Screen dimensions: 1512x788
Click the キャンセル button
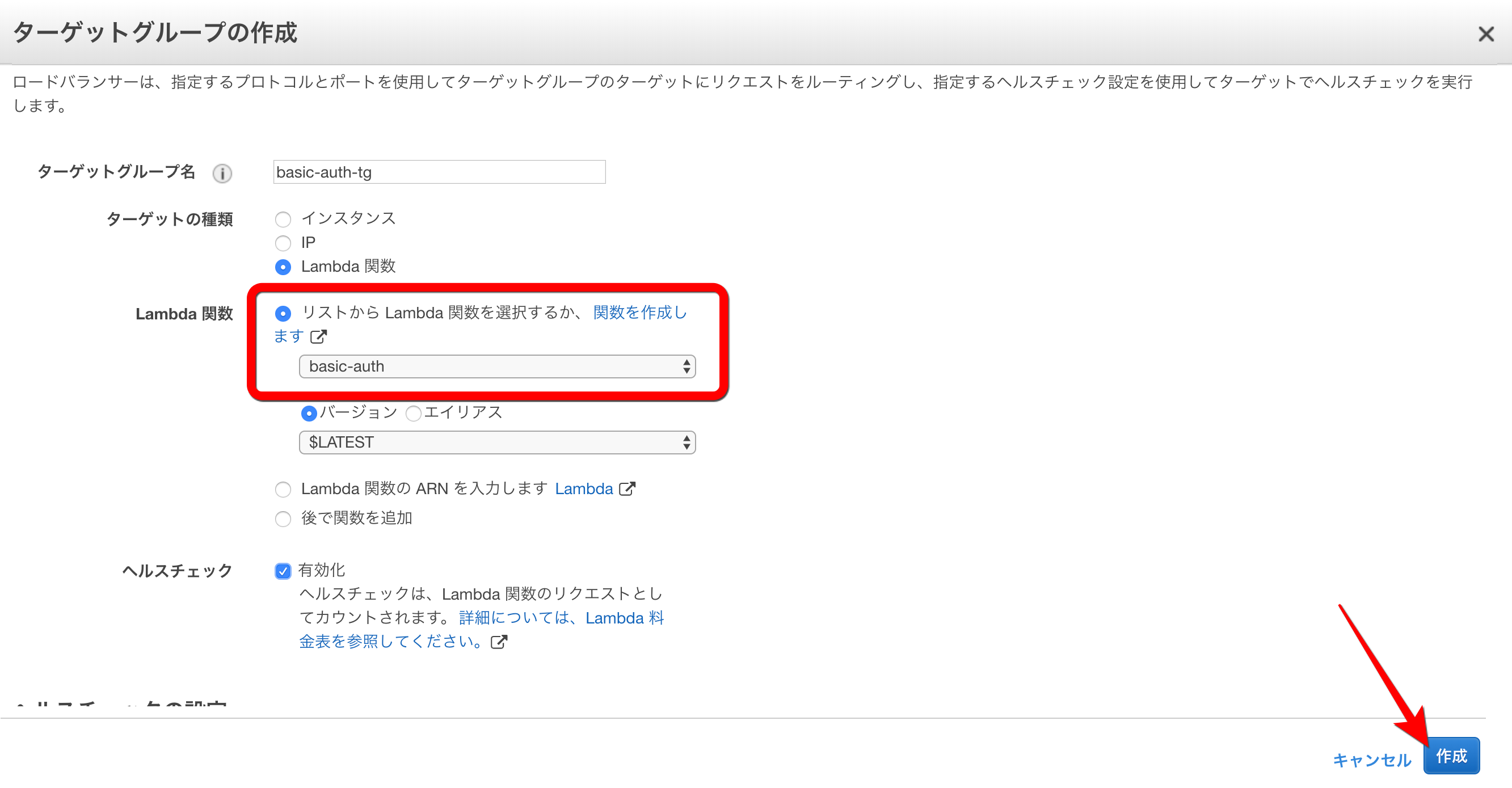point(1372,760)
